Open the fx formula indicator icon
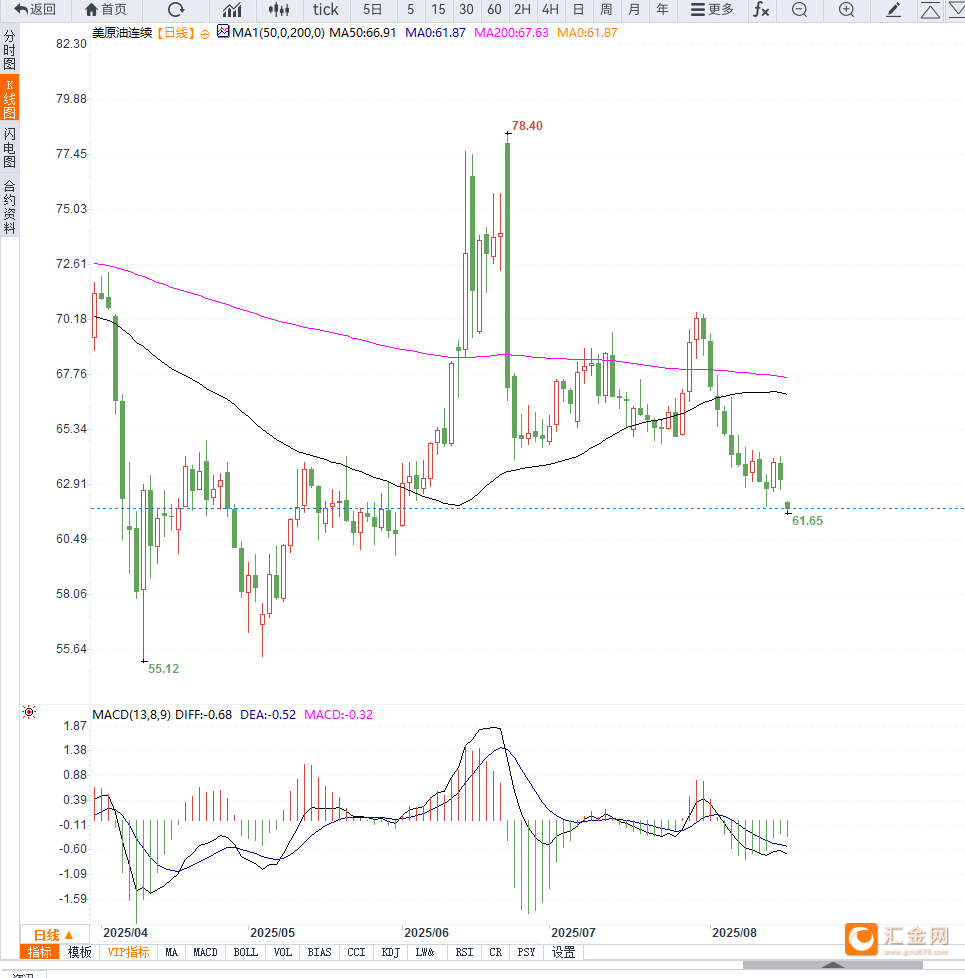 click(x=761, y=9)
